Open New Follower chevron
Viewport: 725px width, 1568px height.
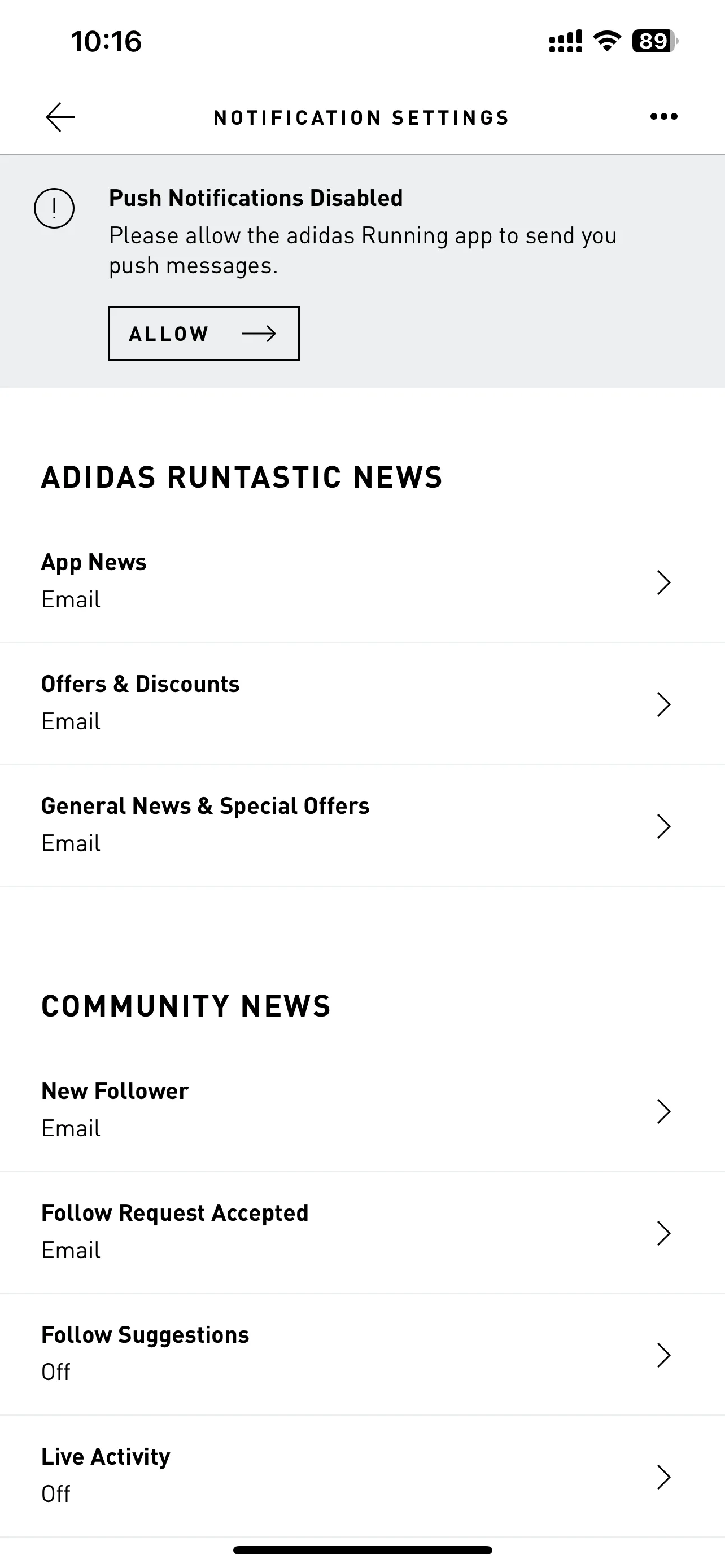[x=663, y=1111]
